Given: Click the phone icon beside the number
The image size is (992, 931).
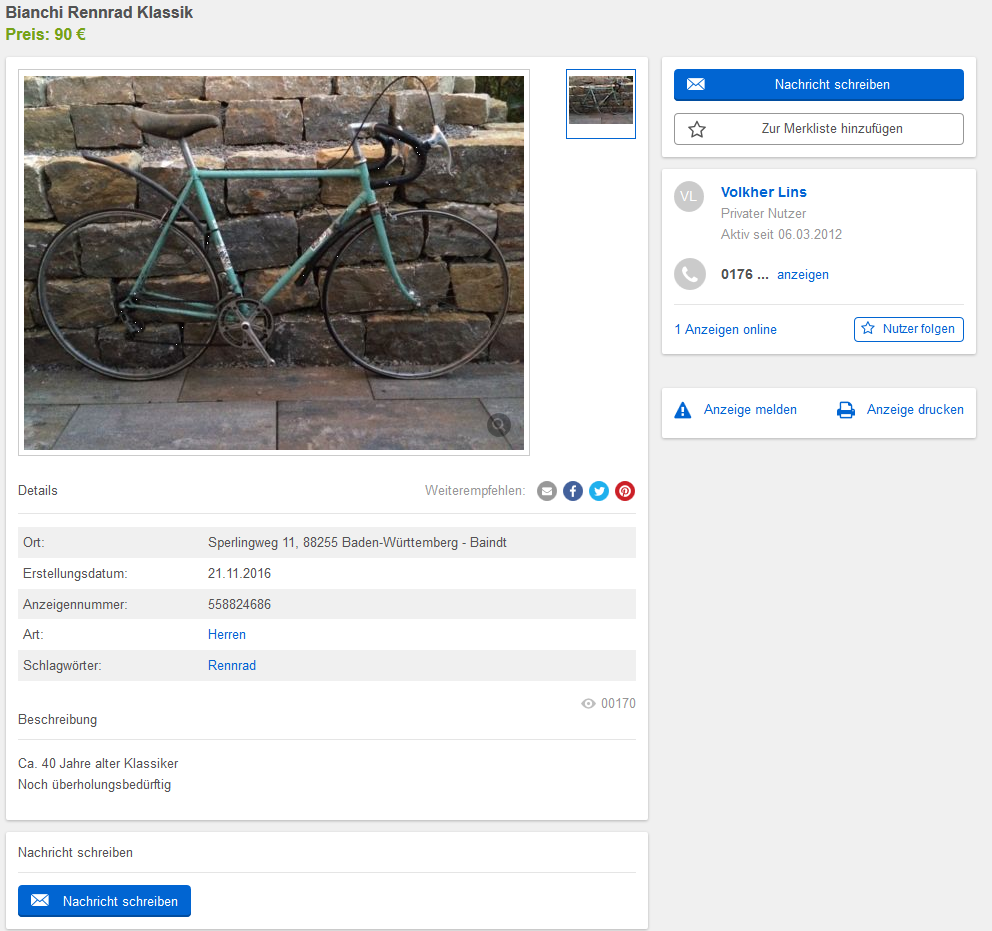Looking at the screenshot, I should coord(690,274).
